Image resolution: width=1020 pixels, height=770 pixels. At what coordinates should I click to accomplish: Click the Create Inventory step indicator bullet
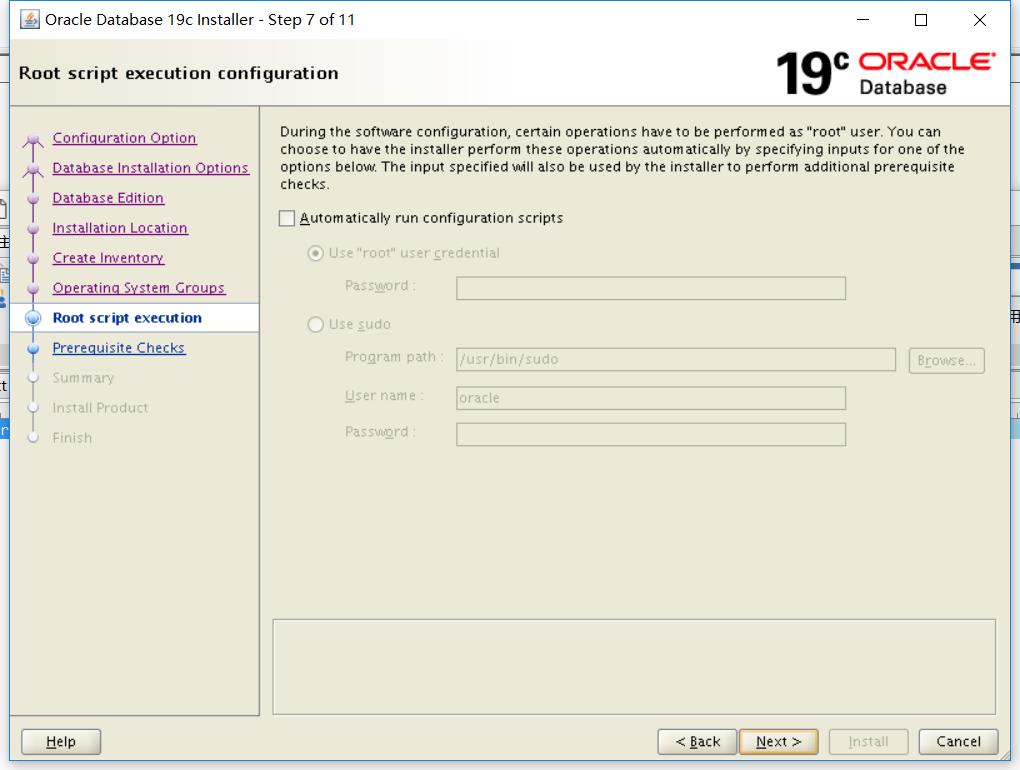(35, 258)
